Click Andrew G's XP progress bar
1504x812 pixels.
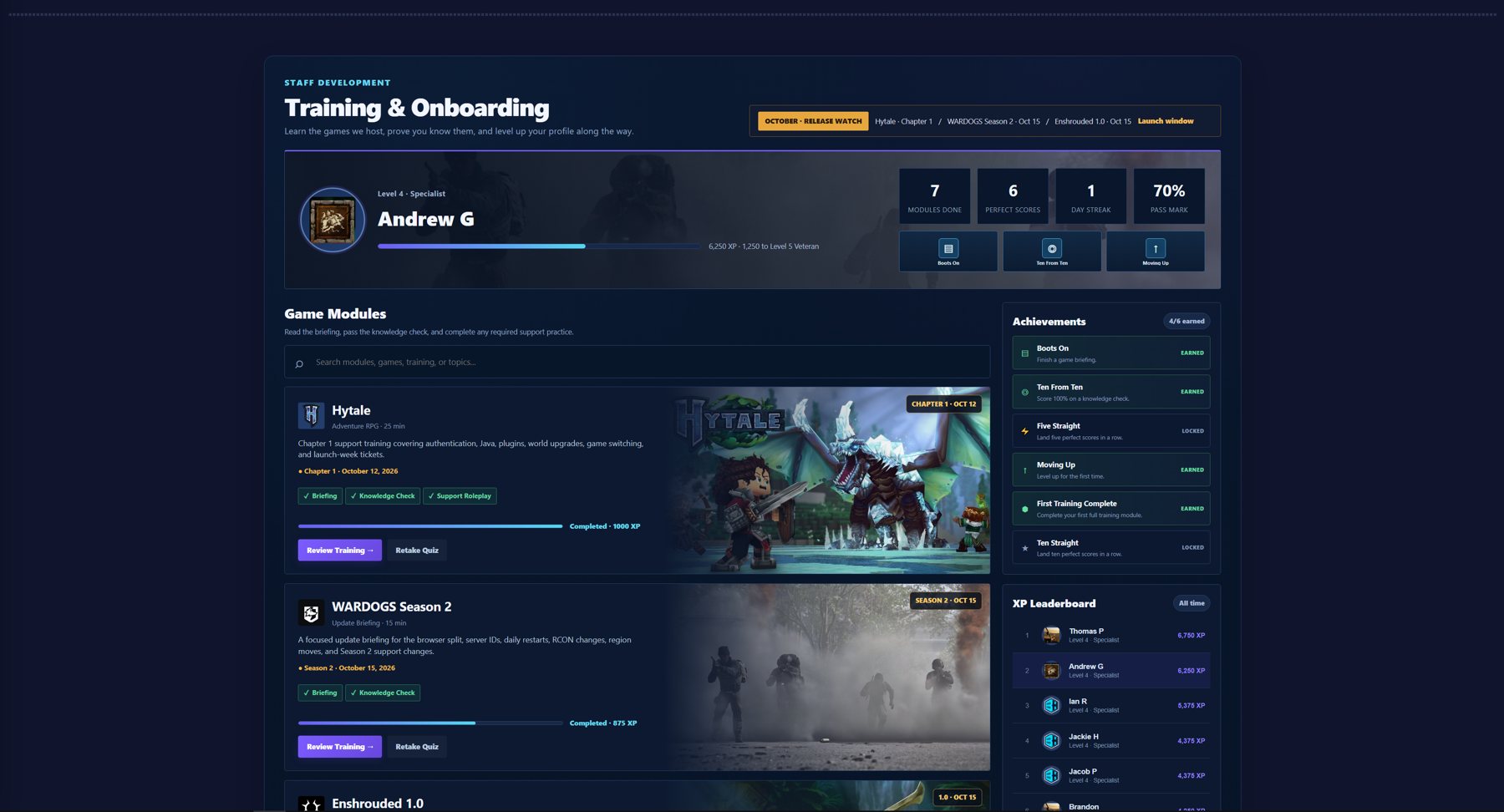(539, 246)
